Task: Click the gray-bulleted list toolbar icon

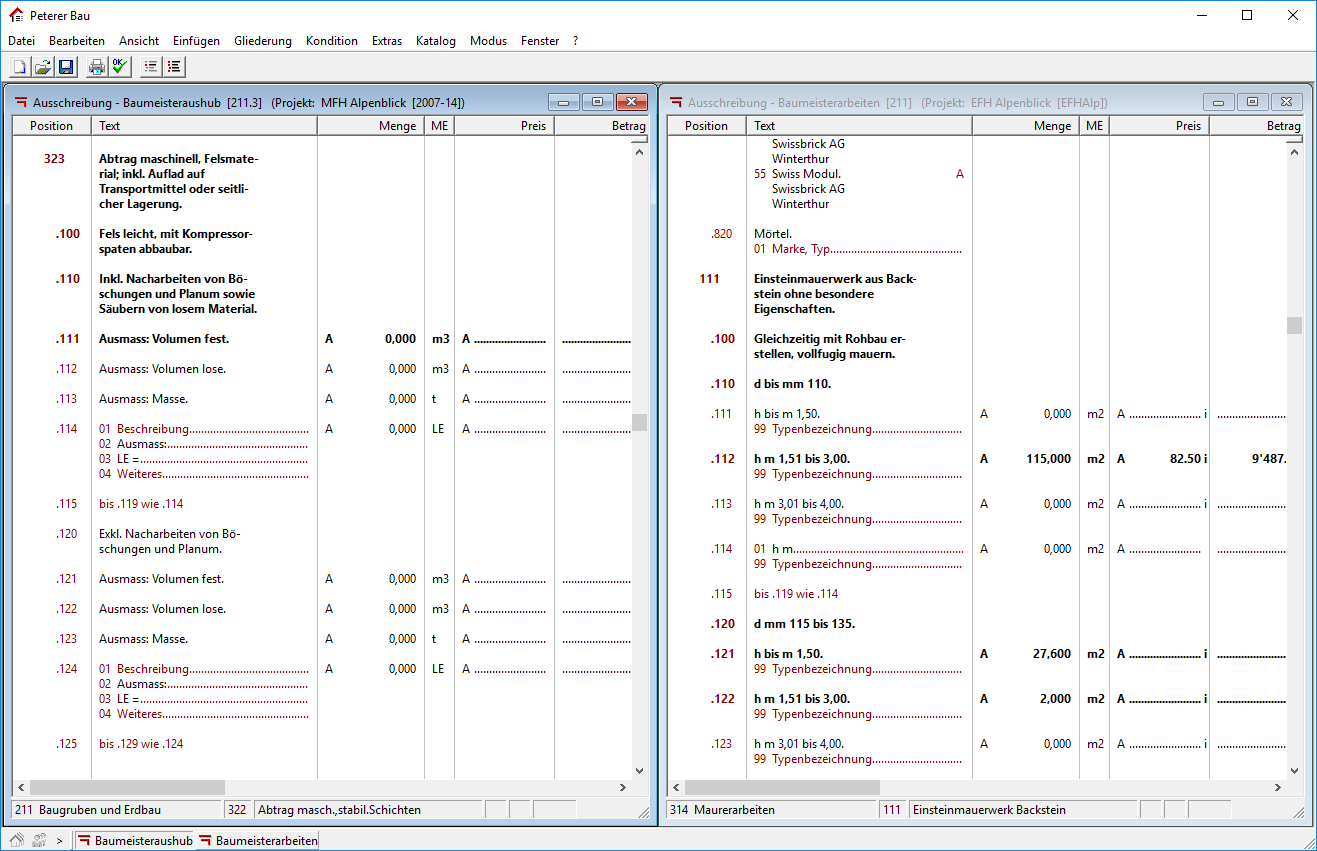Action: point(151,67)
